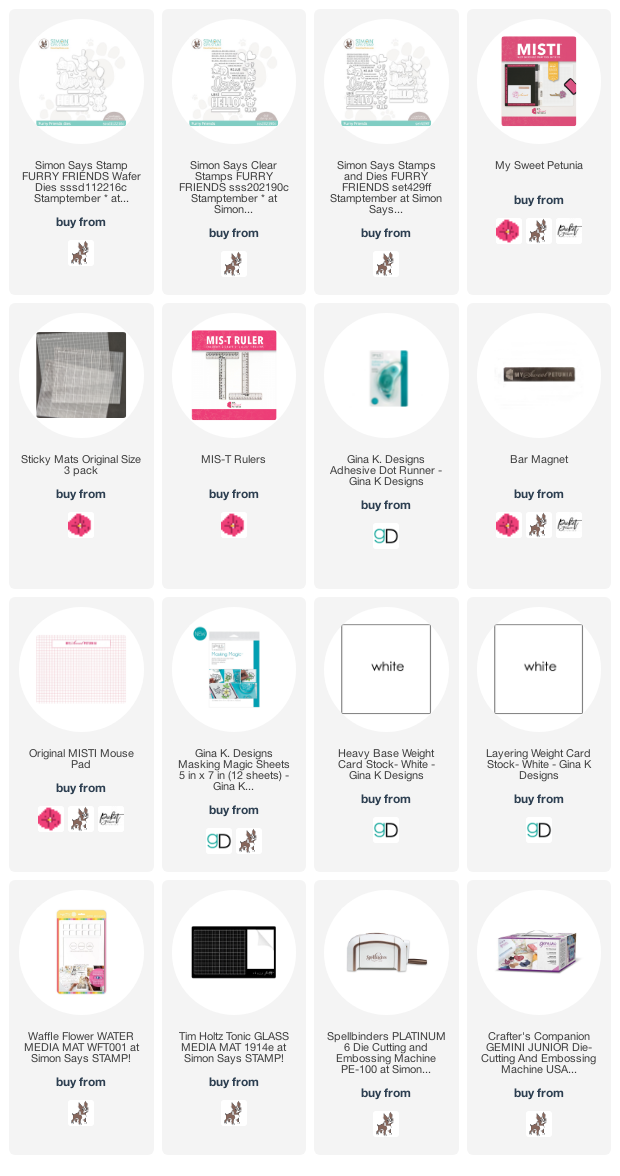Open the gD store icon under Adhesive Dot Runner

[x=386, y=536]
